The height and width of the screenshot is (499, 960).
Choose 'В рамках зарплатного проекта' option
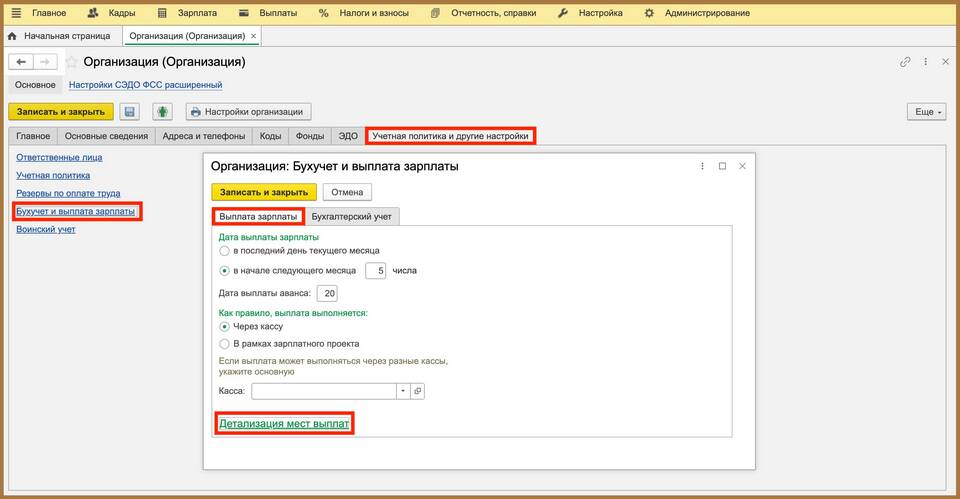[x=224, y=343]
